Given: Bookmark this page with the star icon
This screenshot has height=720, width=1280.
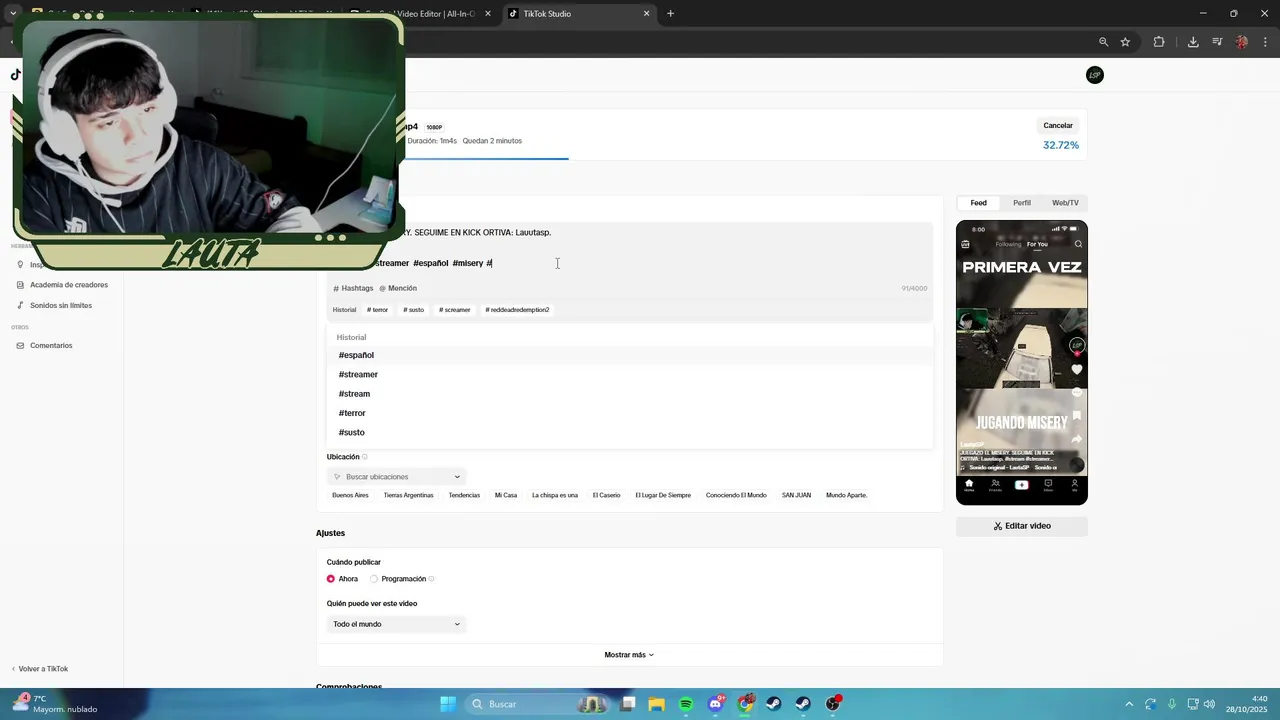Looking at the screenshot, I should (1125, 42).
